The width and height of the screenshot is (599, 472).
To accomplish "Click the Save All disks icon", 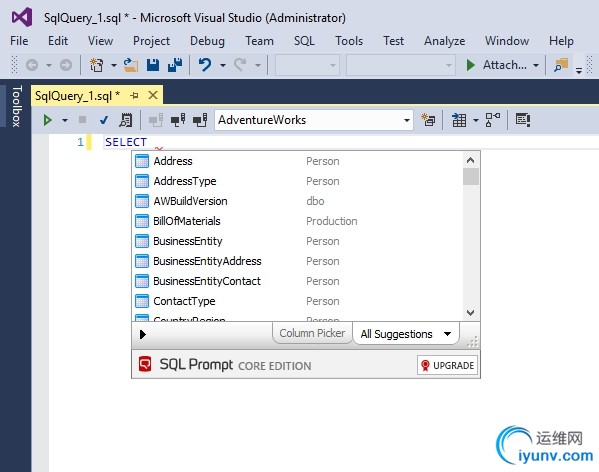I will pos(175,65).
